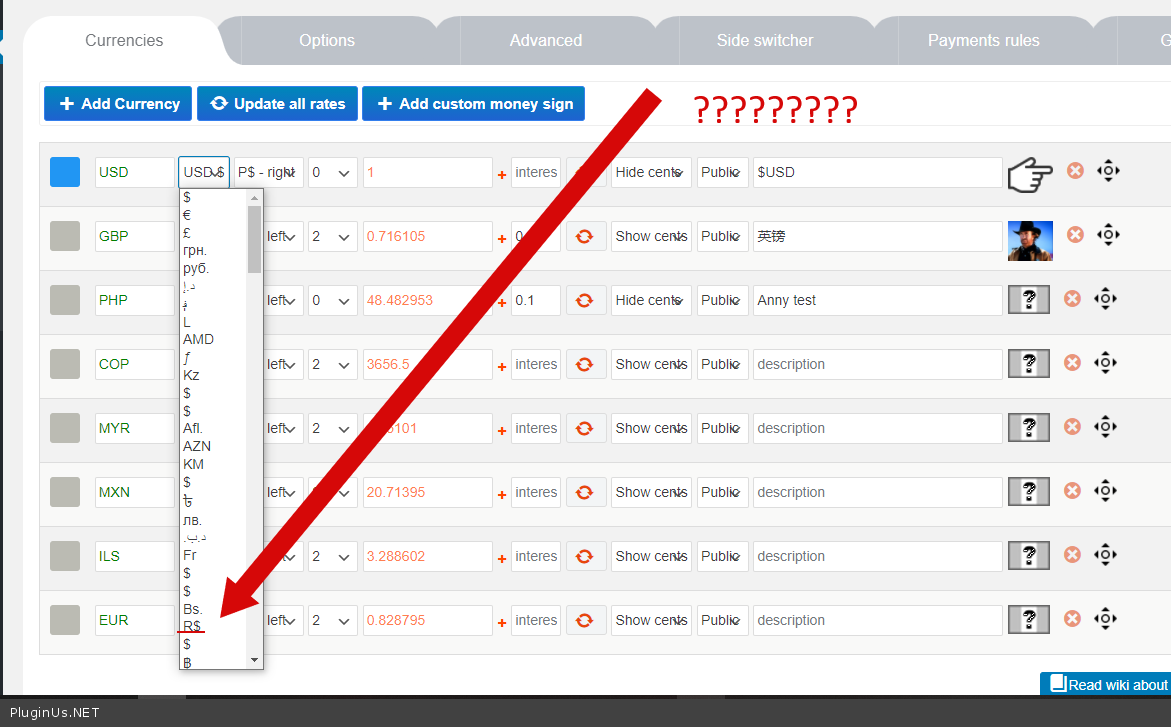
Task: Click the Add Currency button
Action: tap(118, 104)
